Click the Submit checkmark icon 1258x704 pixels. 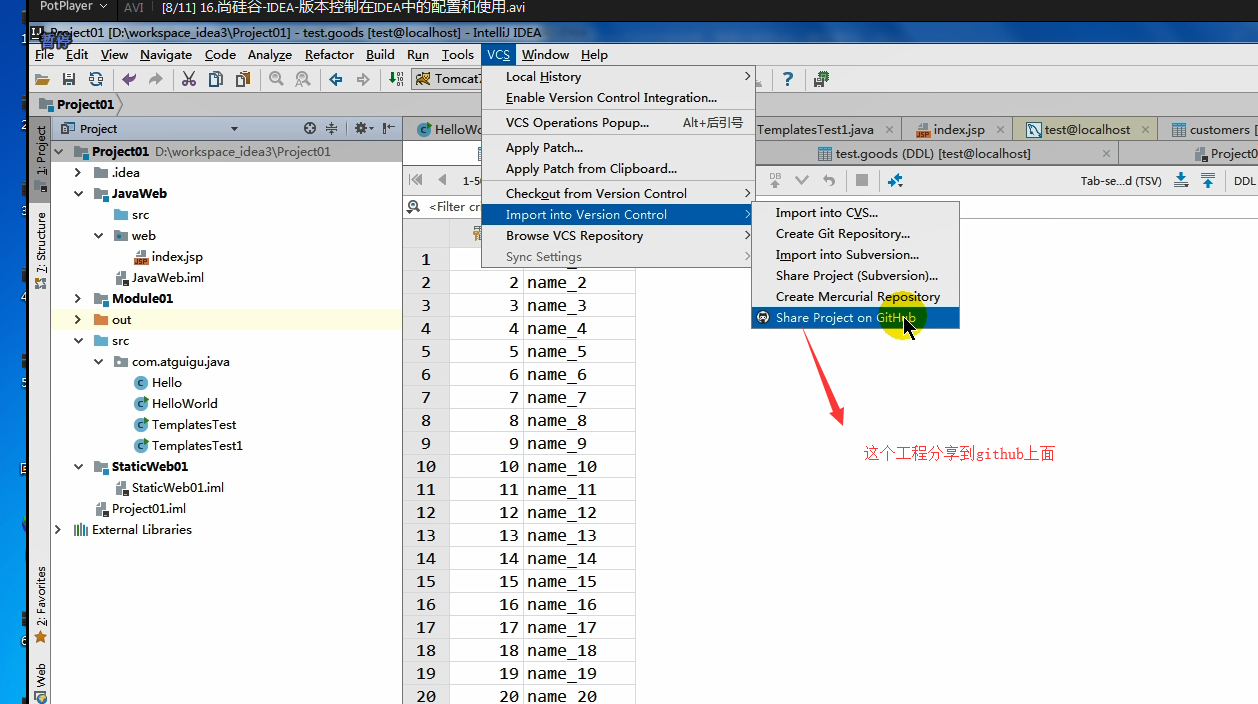pos(801,180)
